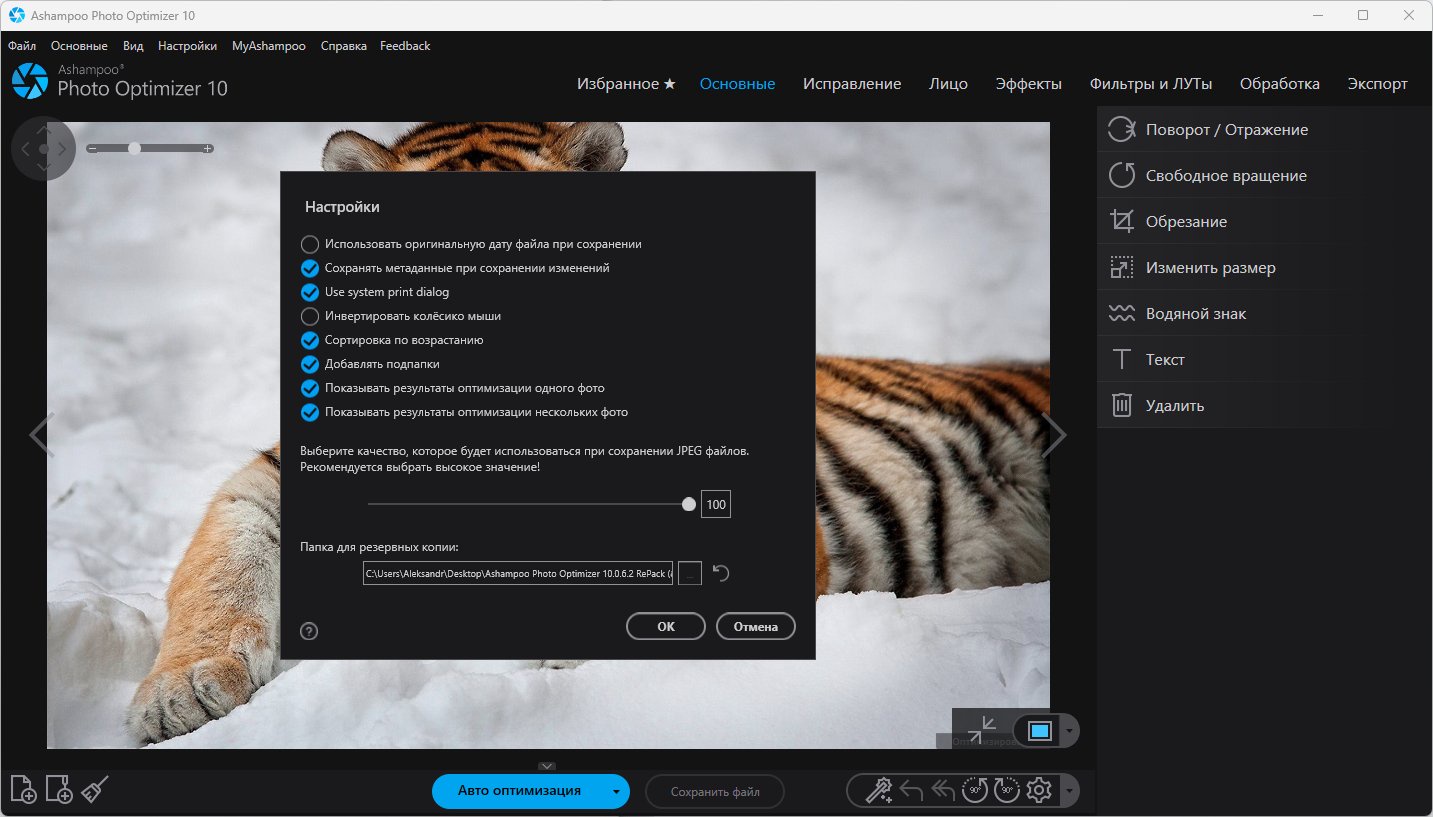This screenshot has height=817, width=1433.
Task: Click the magic wand optimize icon
Action: click(x=878, y=791)
